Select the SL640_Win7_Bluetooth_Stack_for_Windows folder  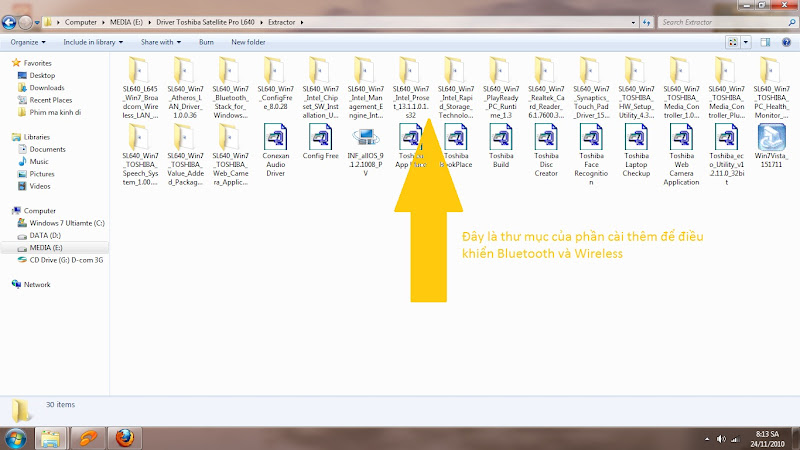[x=230, y=88]
